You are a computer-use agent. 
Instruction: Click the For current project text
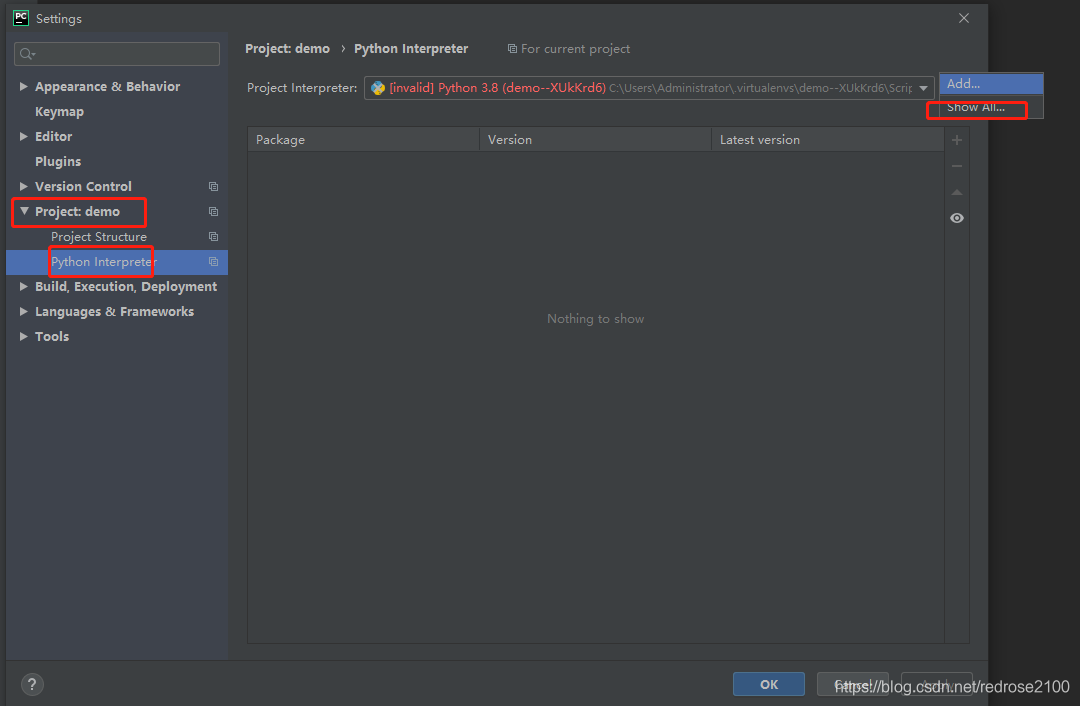click(575, 49)
